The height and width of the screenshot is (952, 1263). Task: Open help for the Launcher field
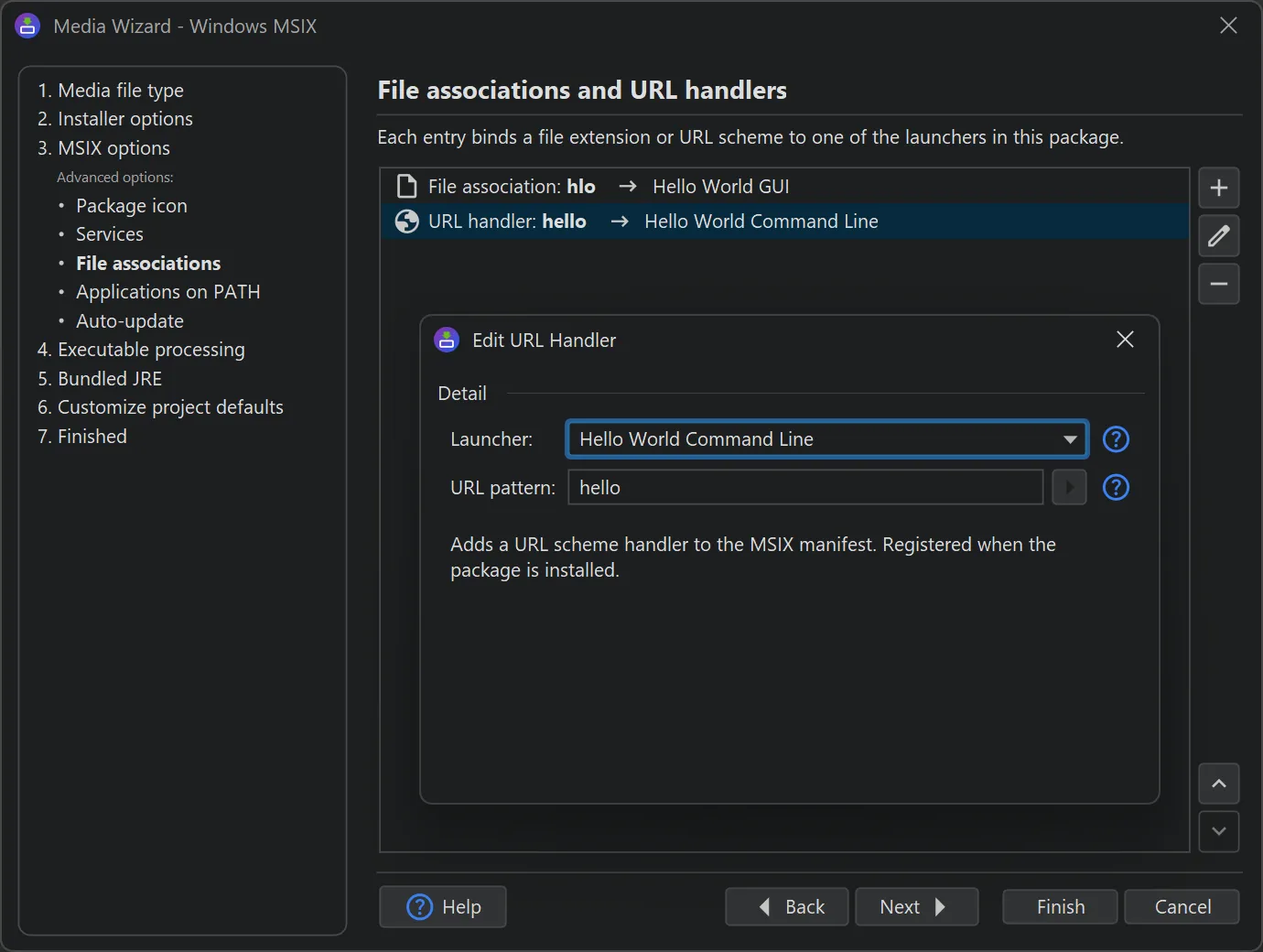(x=1116, y=439)
